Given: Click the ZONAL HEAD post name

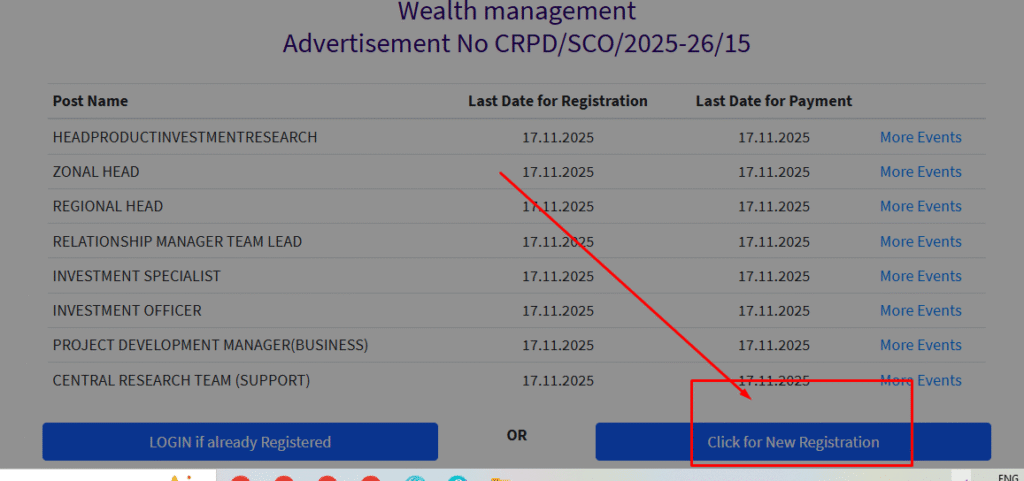Looking at the screenshot, I should coord(96,172).
